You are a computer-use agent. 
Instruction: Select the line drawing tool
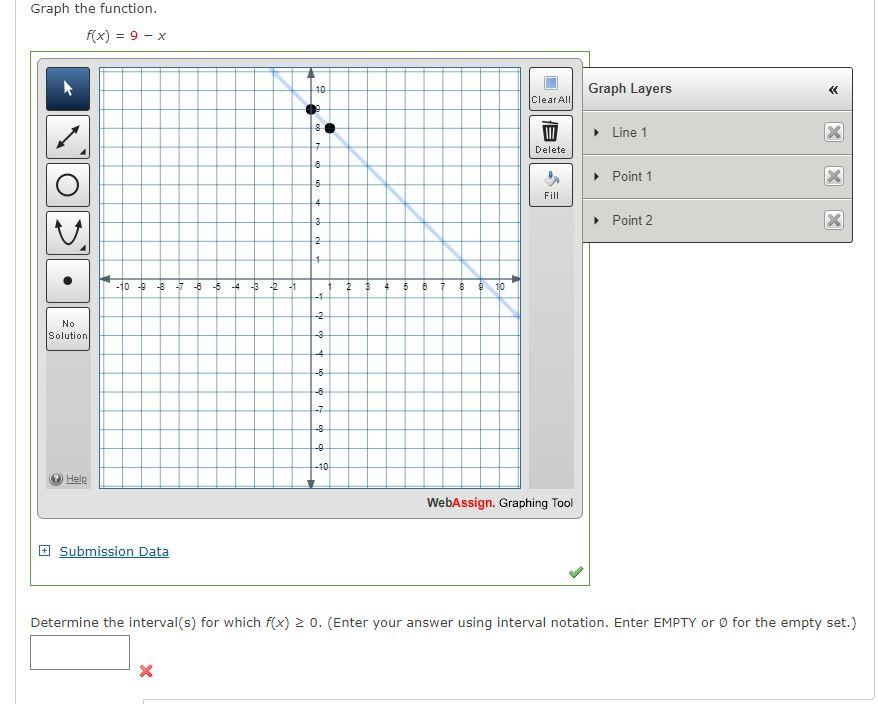point(67,136)
